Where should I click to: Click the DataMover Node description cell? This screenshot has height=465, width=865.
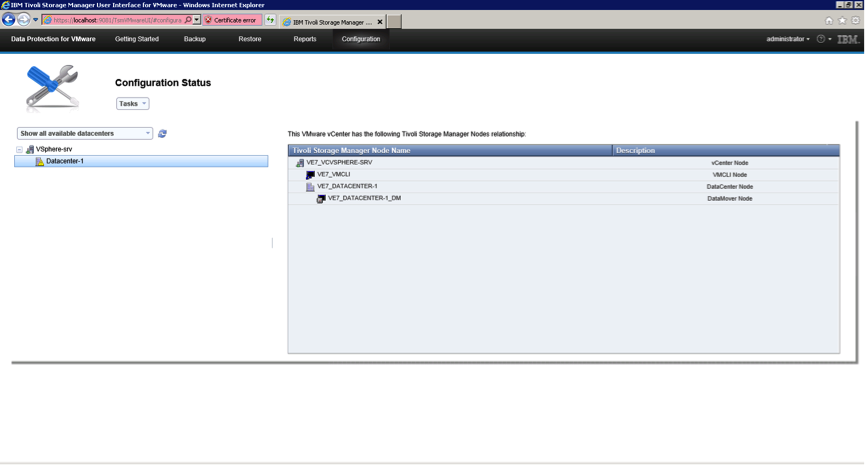[729, 199]
